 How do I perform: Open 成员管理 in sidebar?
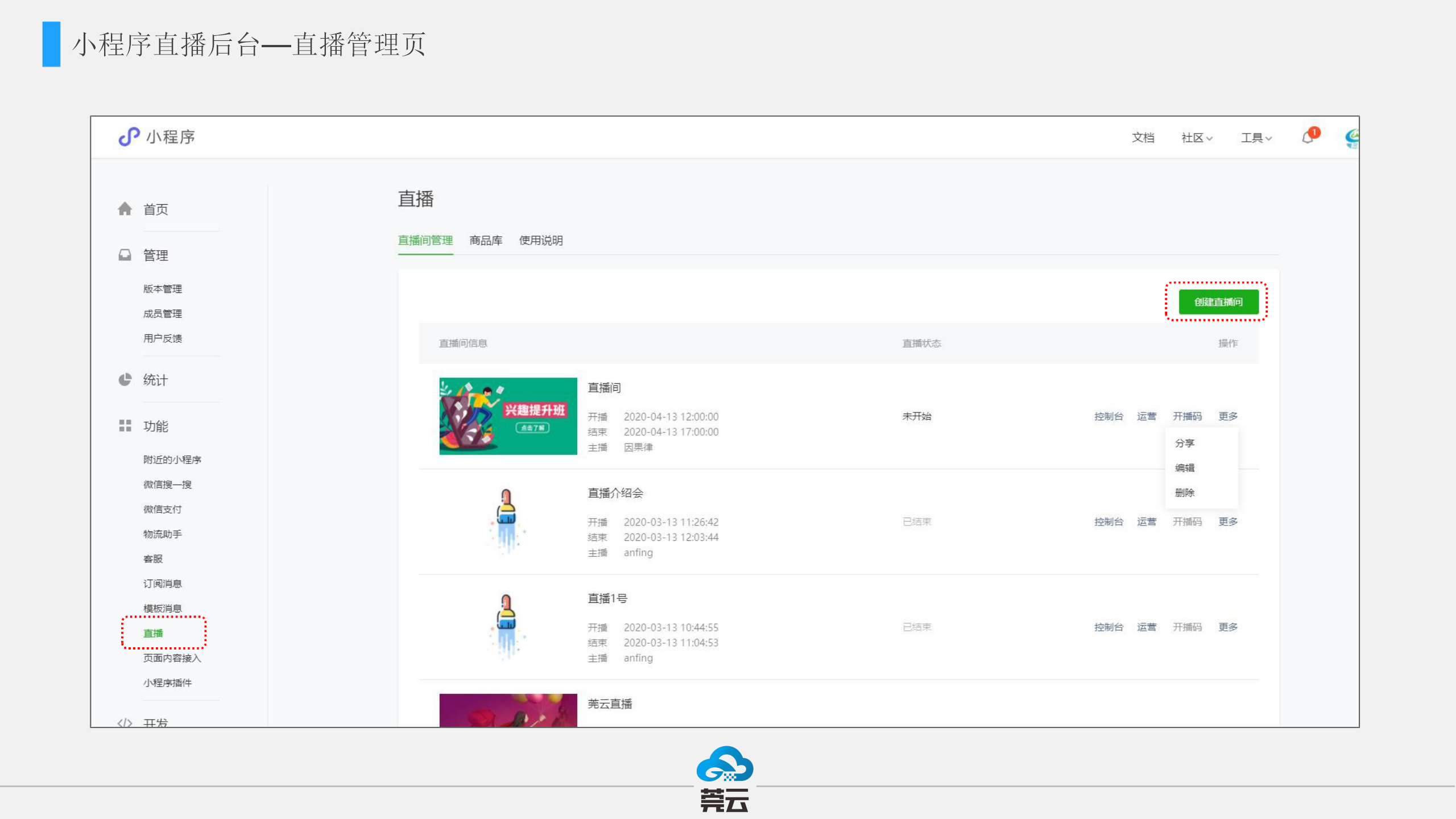click(x=163, y=313)
